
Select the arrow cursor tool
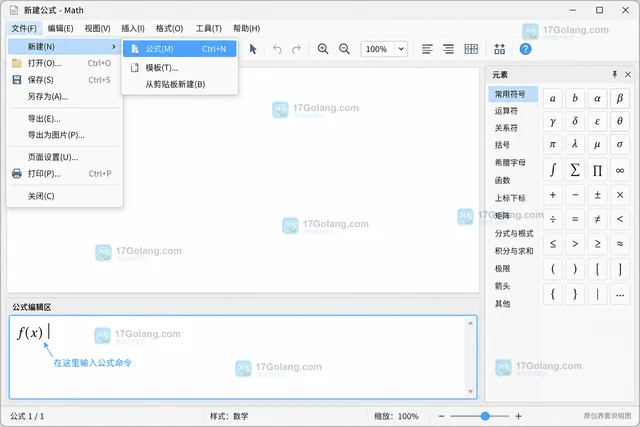(253, 49)
